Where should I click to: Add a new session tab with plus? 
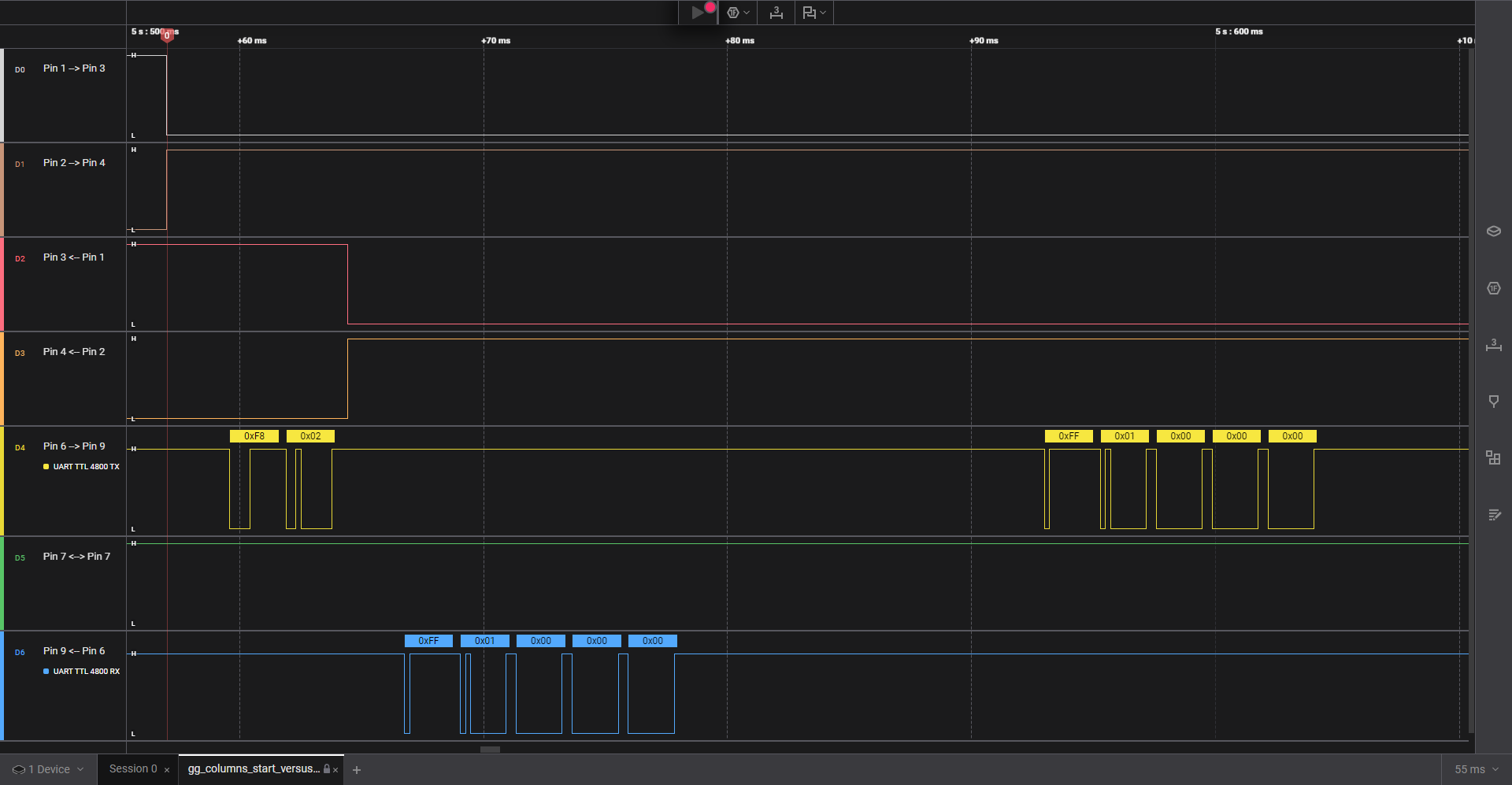point(357,770)
